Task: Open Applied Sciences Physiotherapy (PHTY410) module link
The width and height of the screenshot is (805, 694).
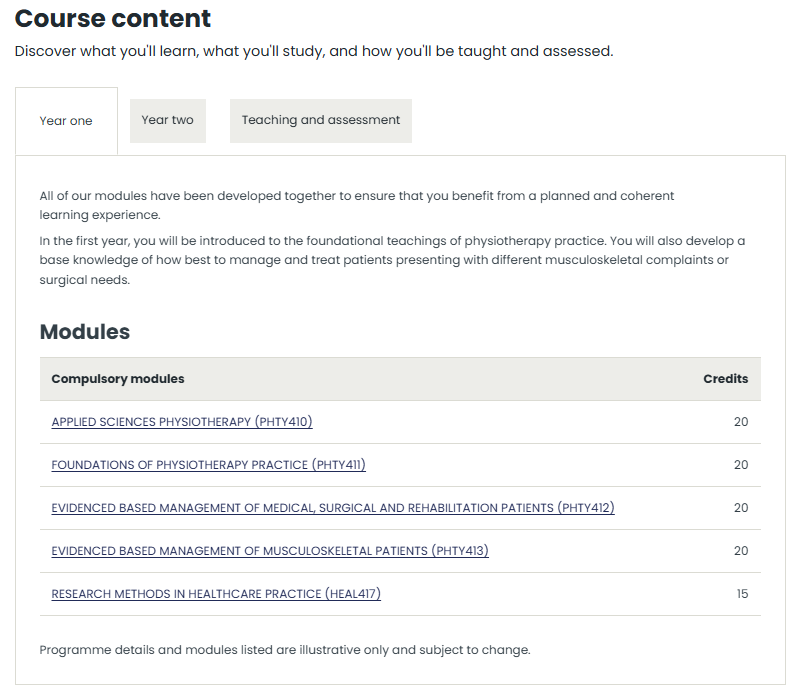Action: tap(182, 422)
